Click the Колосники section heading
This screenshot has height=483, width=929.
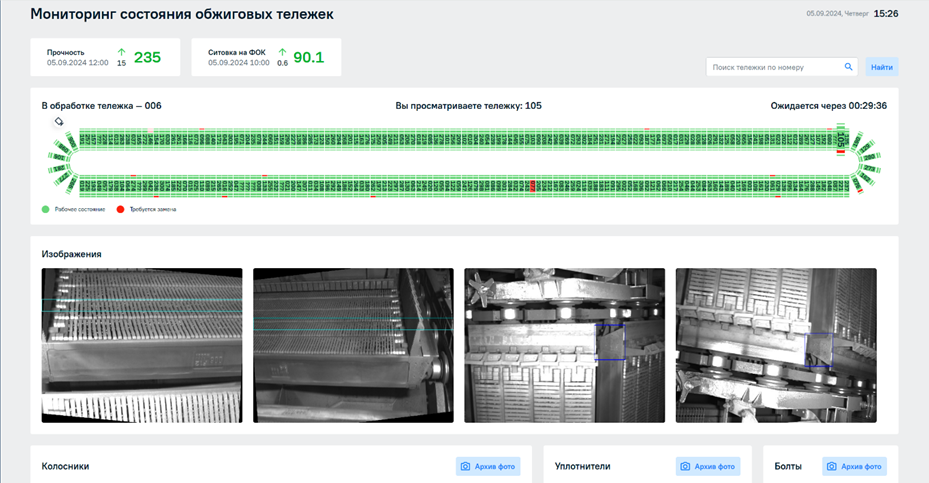pyautogui.click(x=65, y=466)
